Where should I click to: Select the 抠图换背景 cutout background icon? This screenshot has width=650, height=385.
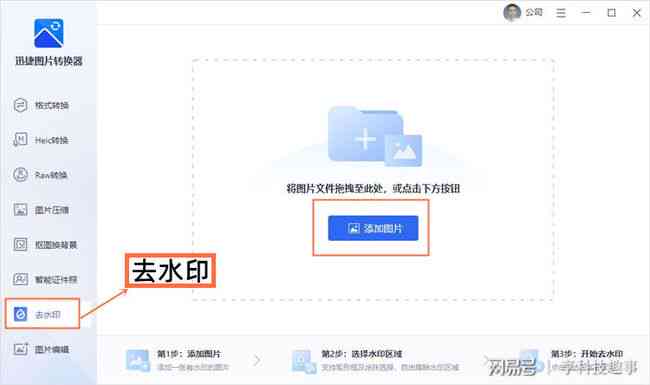20,245
